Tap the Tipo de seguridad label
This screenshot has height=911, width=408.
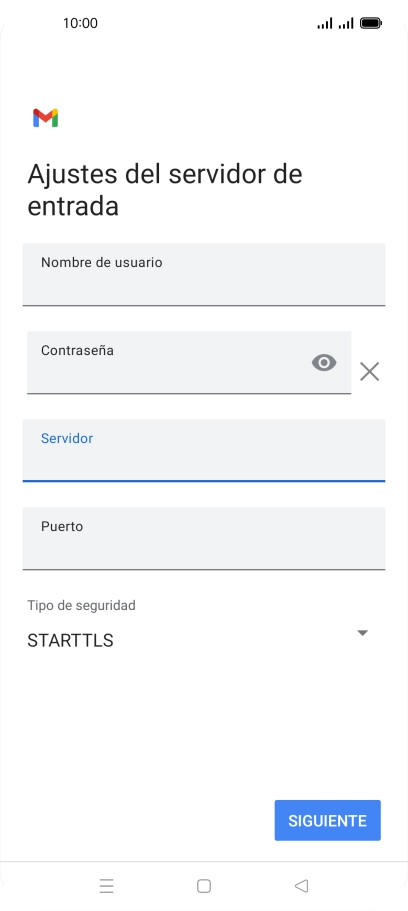(81, 605)
